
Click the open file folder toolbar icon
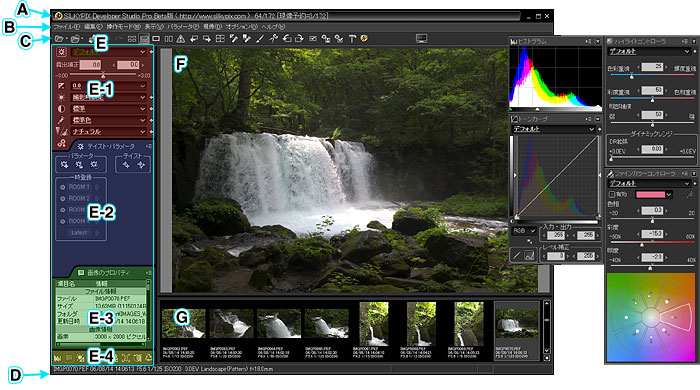pos(59,39)
